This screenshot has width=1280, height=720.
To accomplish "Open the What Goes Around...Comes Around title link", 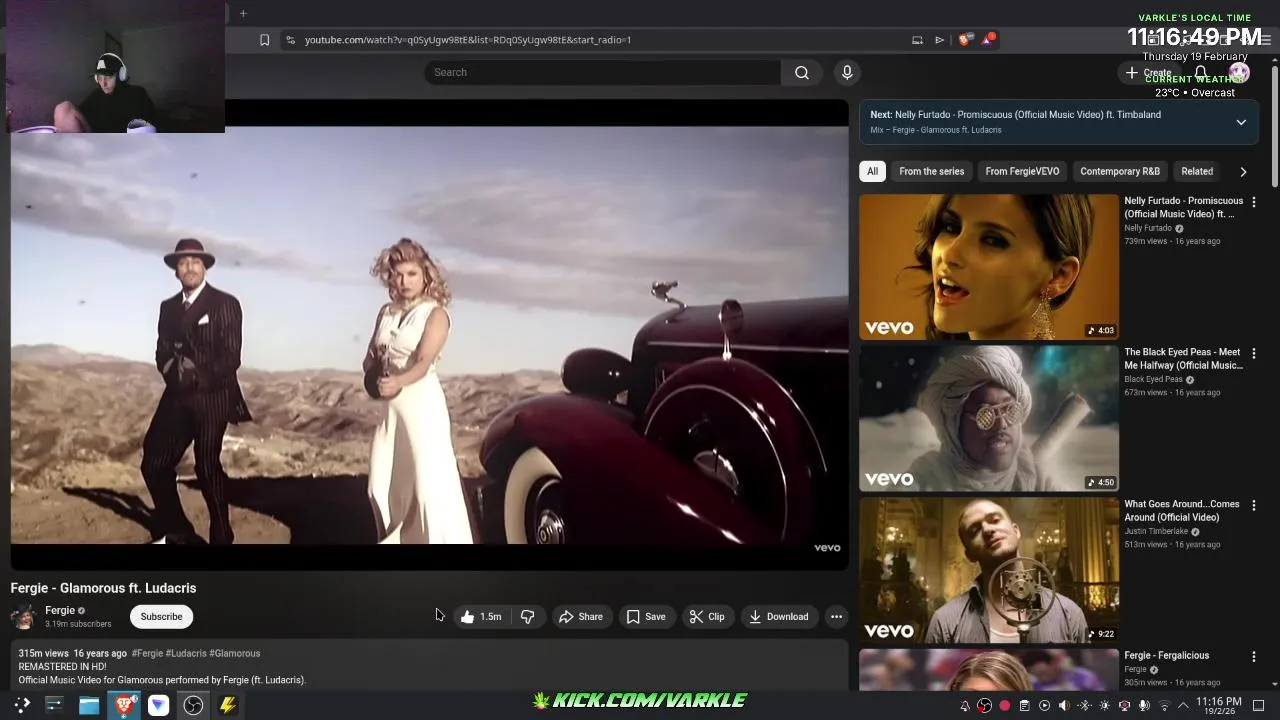I will tap(1181, 511).
